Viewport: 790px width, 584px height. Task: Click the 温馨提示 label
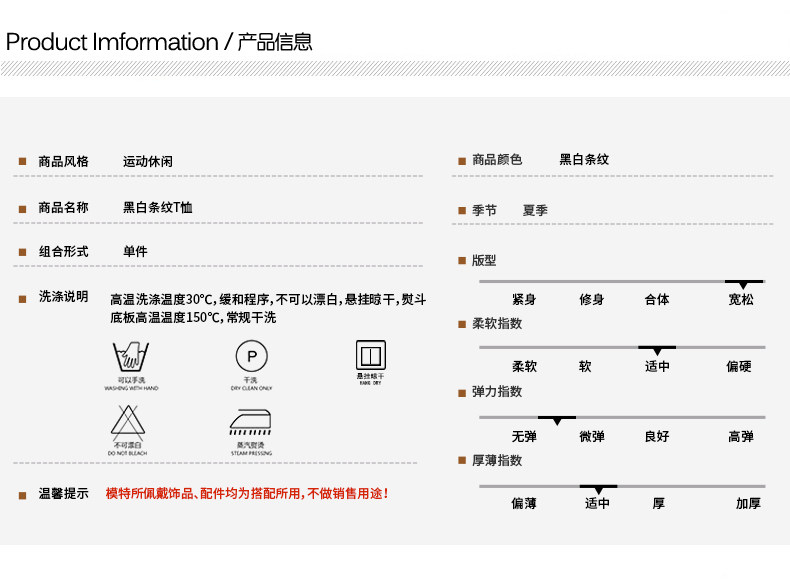coord(63,493)
